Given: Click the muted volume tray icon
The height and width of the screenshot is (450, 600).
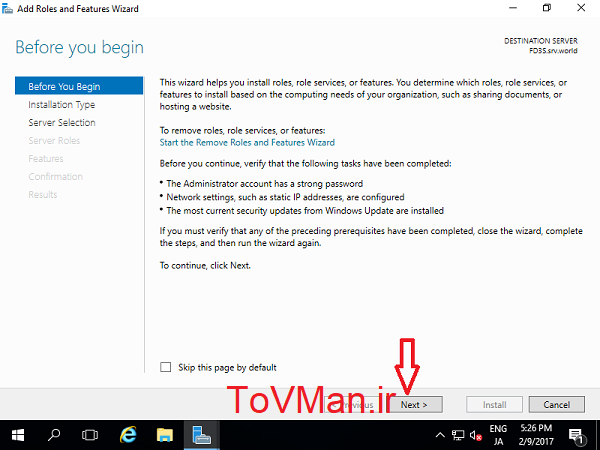Looking at the screenshot, I should click(x=475, y=435).
